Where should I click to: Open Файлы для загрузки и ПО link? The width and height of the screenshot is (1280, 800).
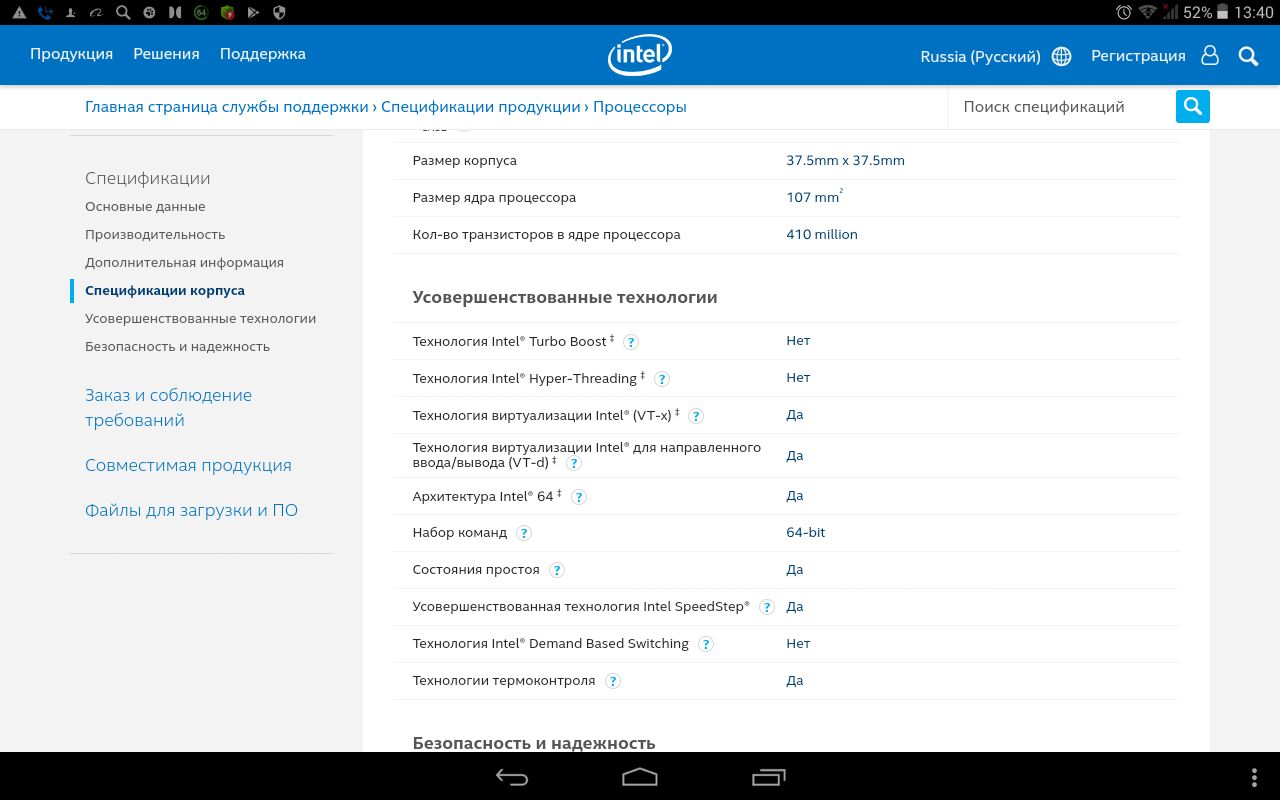pos(191,510)
